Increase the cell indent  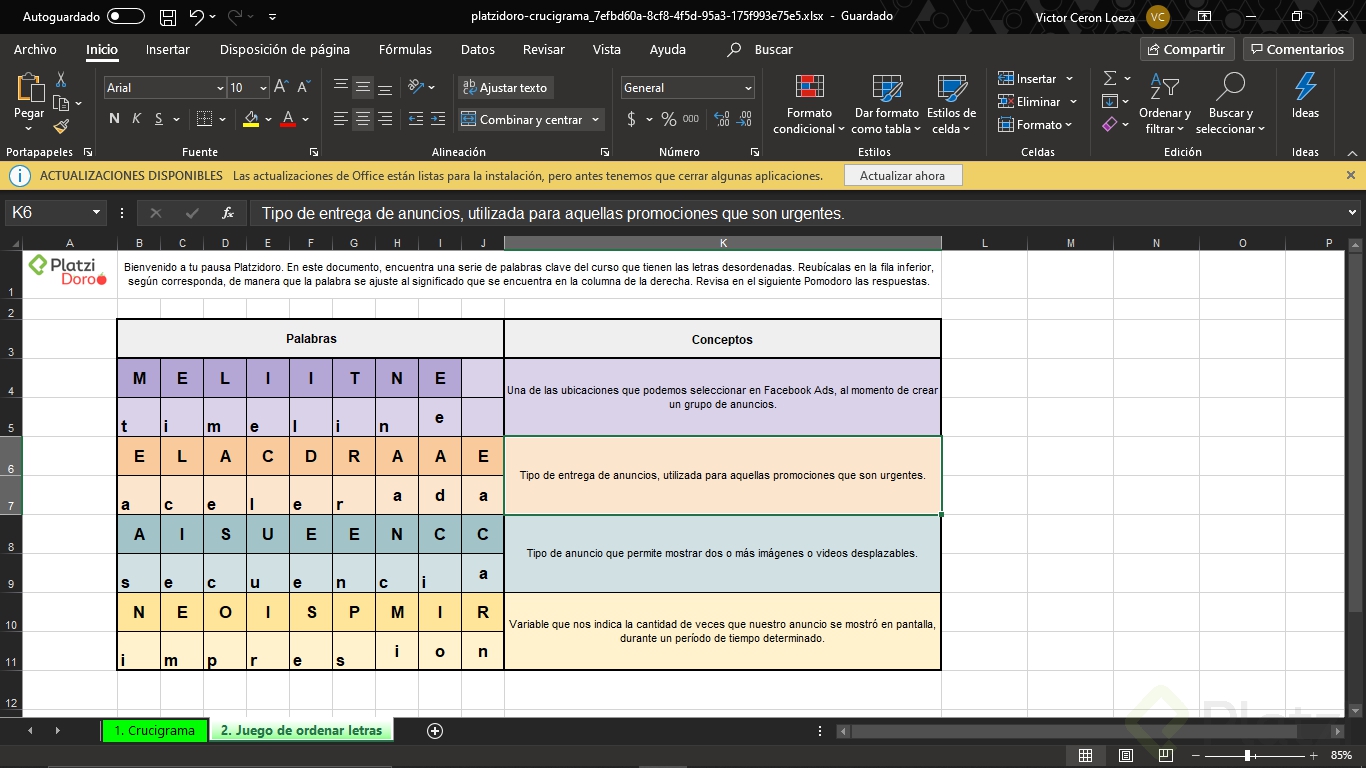(x=438, y=119)
